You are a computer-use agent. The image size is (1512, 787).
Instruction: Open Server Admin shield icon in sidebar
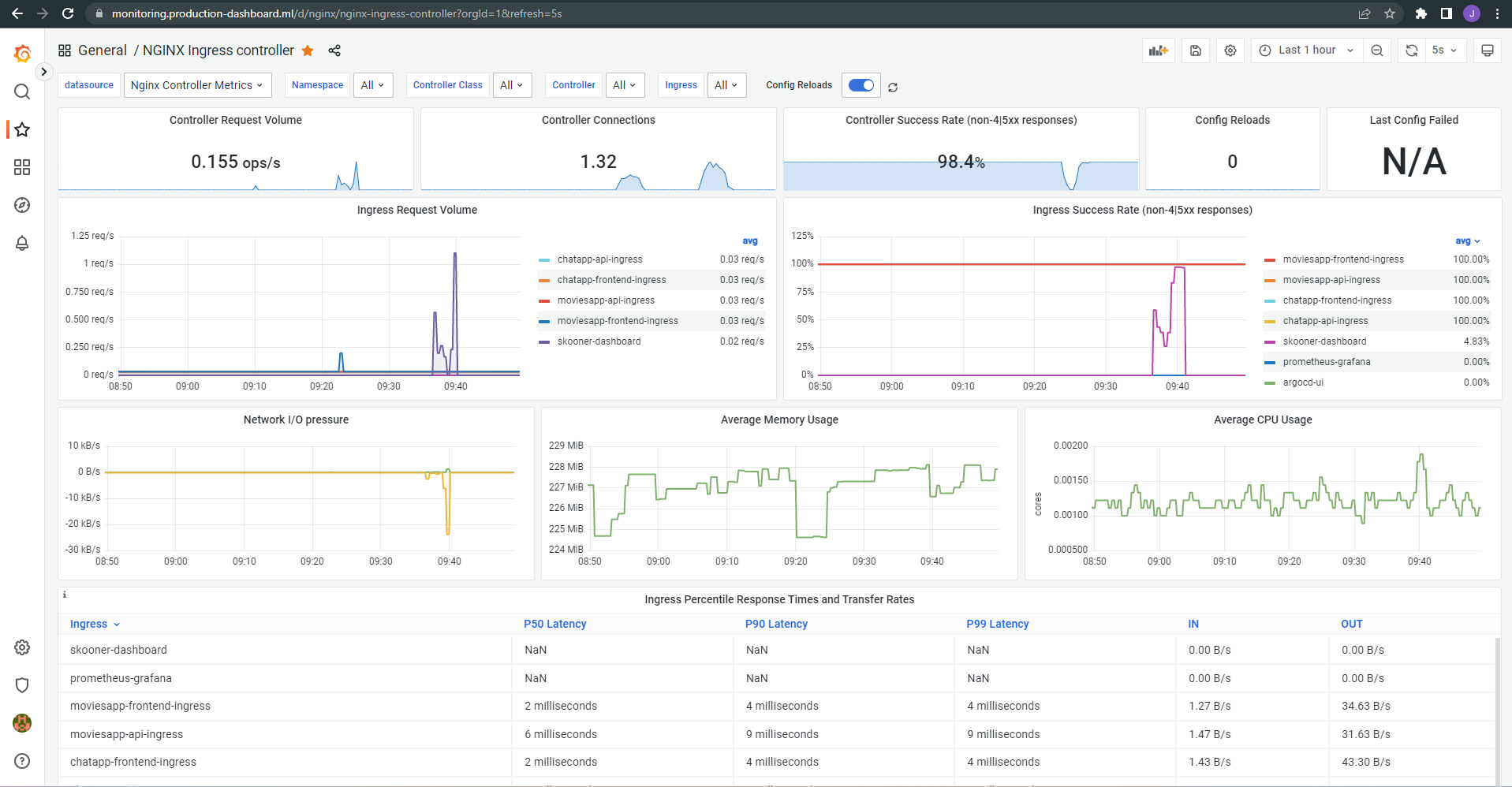pos(22,685)
